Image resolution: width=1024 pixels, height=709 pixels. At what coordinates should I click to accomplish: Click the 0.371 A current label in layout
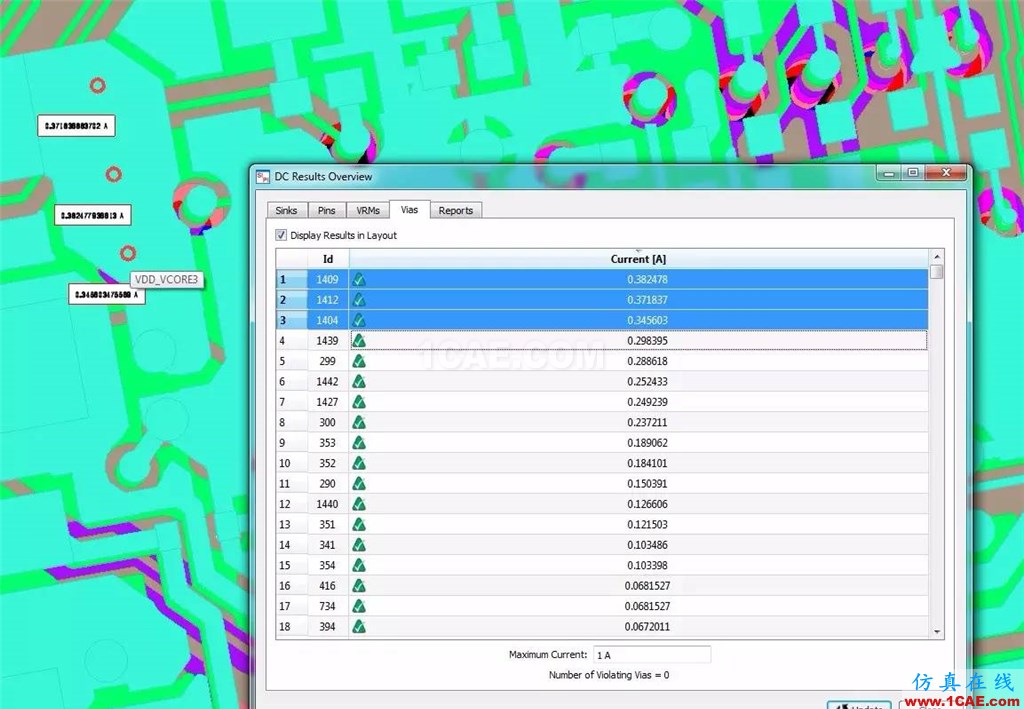76,125
